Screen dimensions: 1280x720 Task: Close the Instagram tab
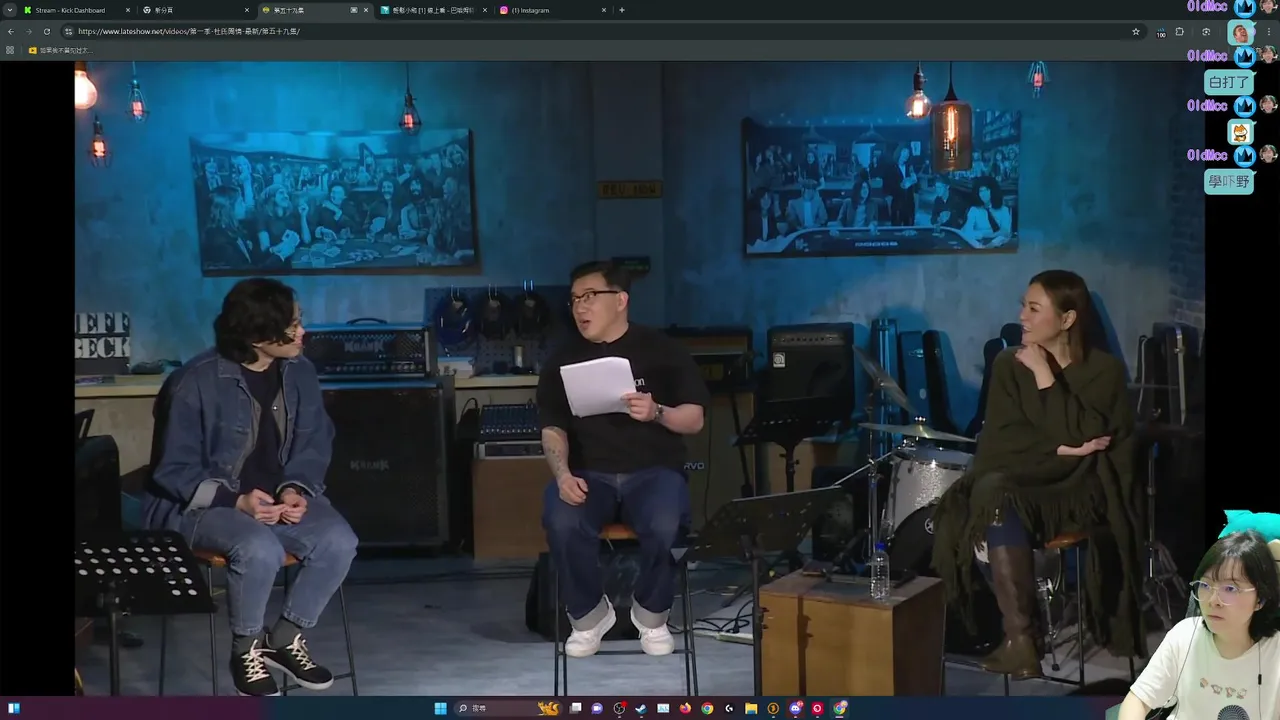(x=604, y=10)
